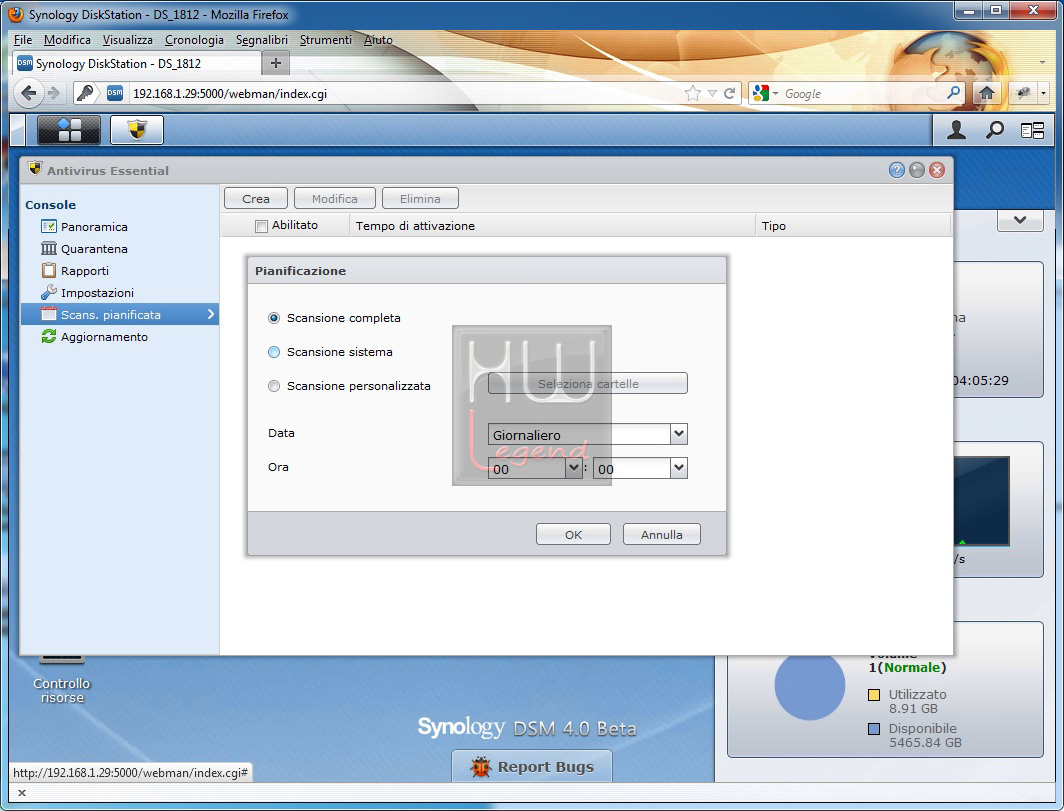Click the Google search field
This screenshot has width=1064, height=811.
click(x=862, y=94)
